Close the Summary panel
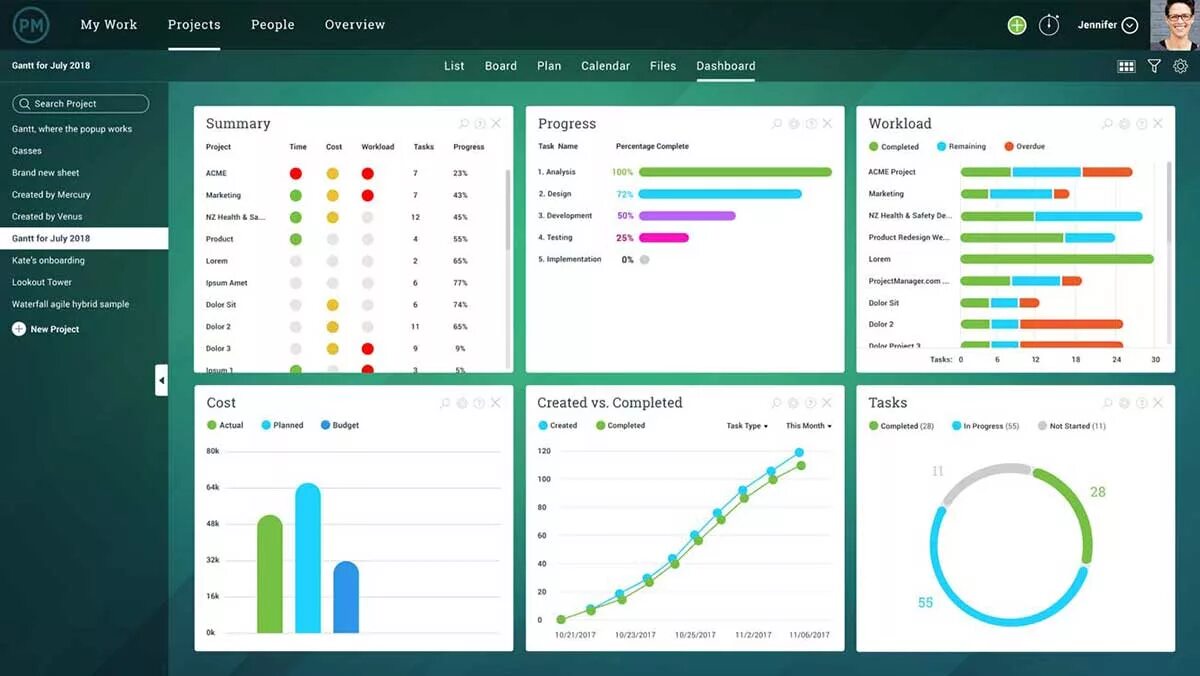Viewport: 1200px width, 676px height. [496, 124]
